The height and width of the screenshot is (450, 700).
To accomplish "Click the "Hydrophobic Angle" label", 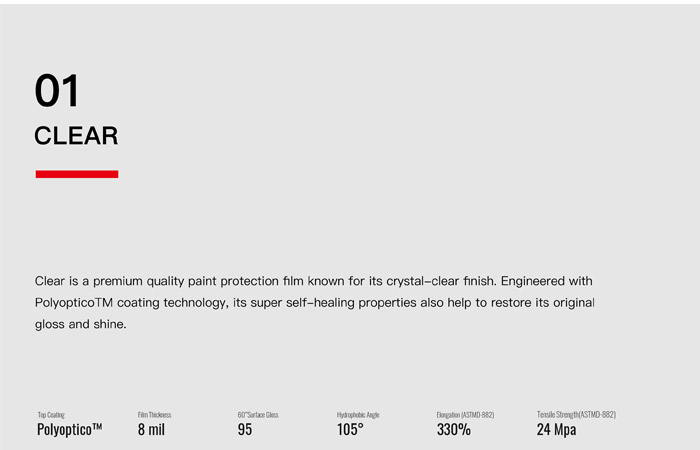I will pos(358,415).
